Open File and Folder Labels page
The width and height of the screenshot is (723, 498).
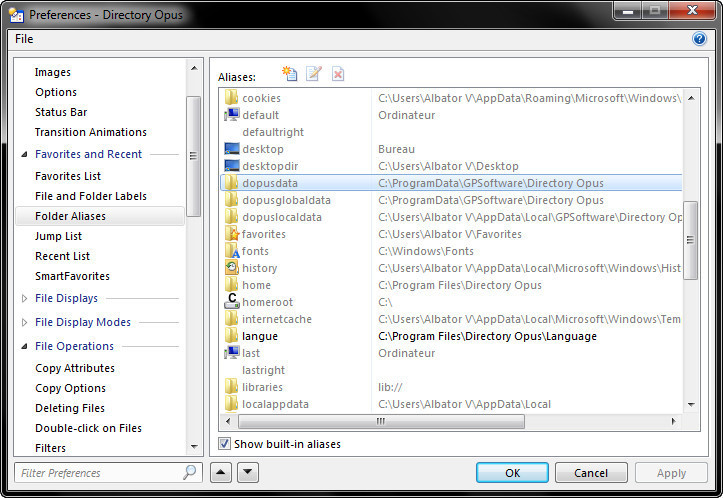tap(91, 196)
